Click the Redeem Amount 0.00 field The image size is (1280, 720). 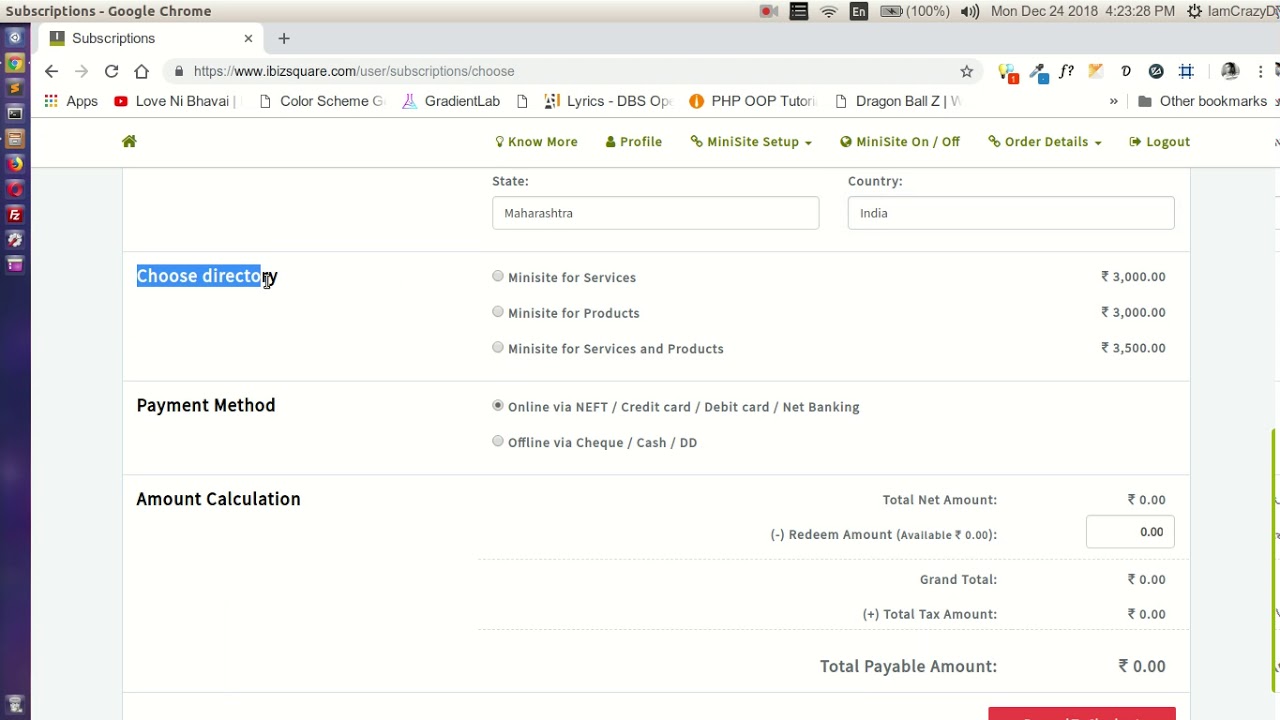click(x=1130, y=532)
